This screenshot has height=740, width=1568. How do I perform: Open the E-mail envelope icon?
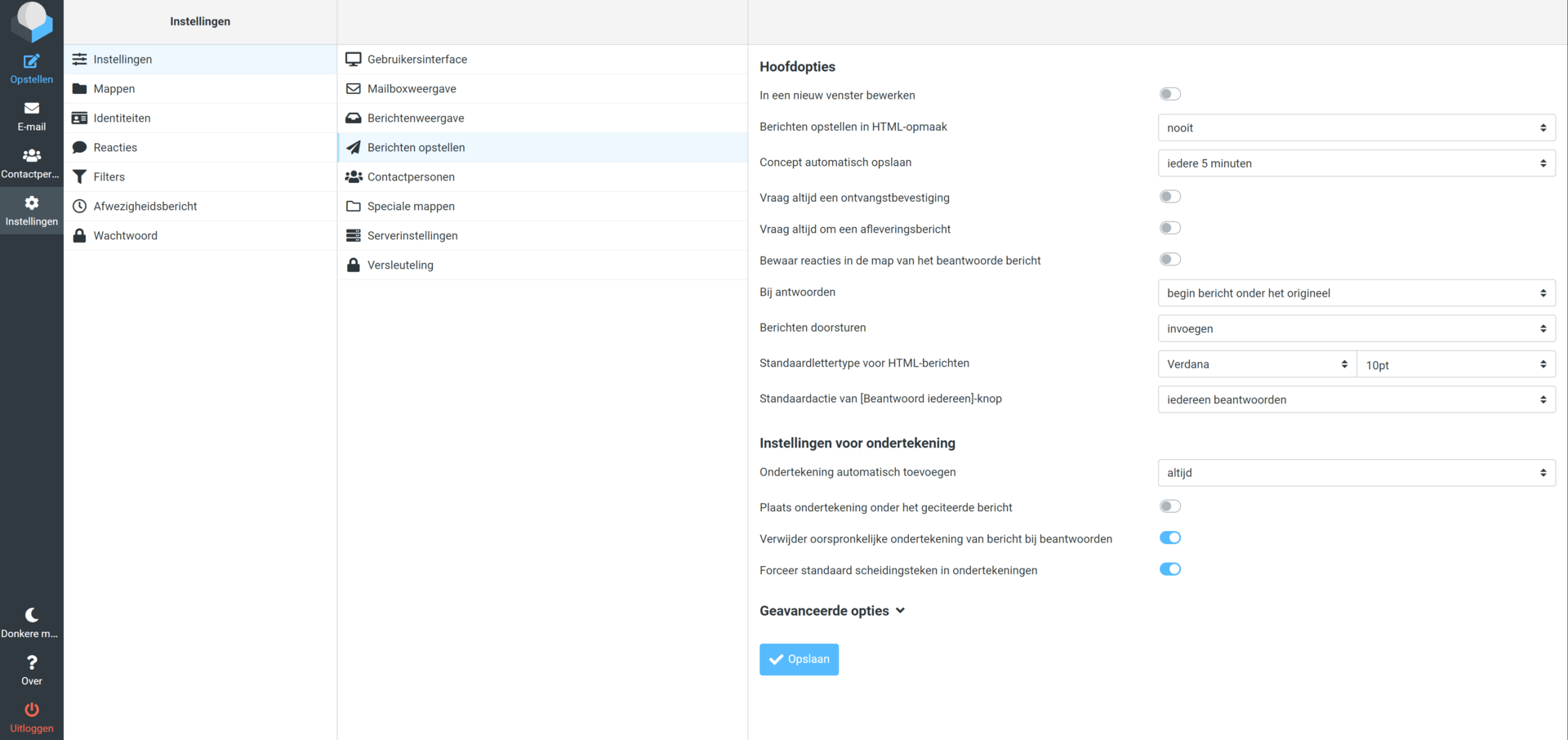pos(31,108)
